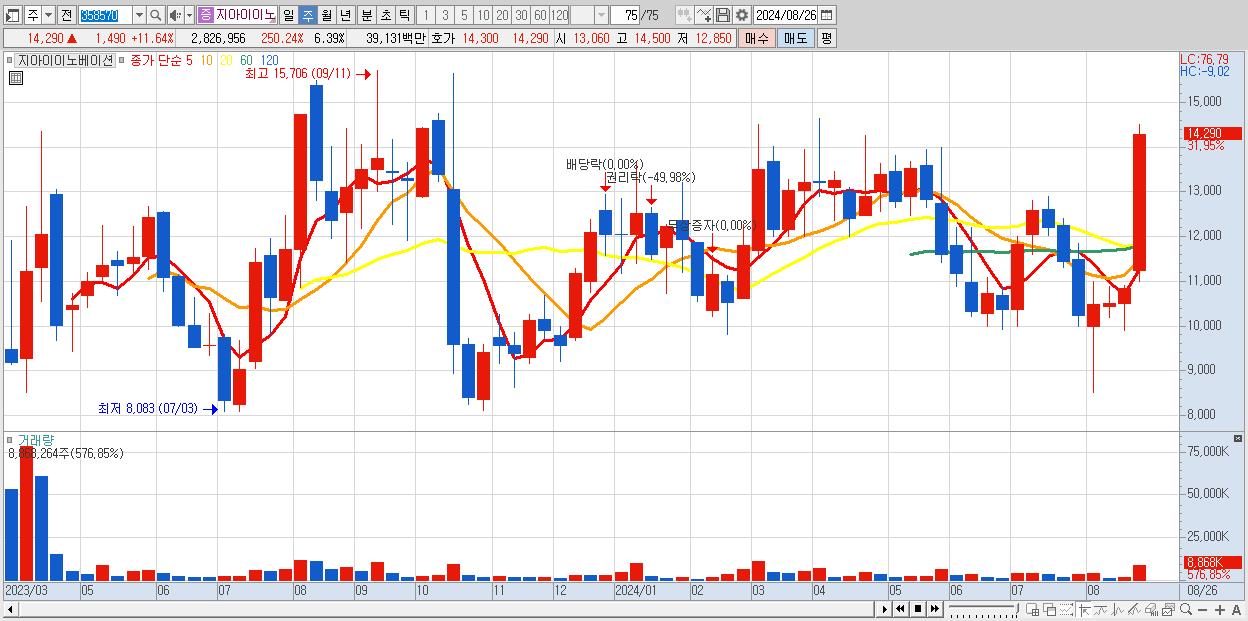Select the 5 interval button
Screen dimensions: 1248x621
[x=464, y=15]
